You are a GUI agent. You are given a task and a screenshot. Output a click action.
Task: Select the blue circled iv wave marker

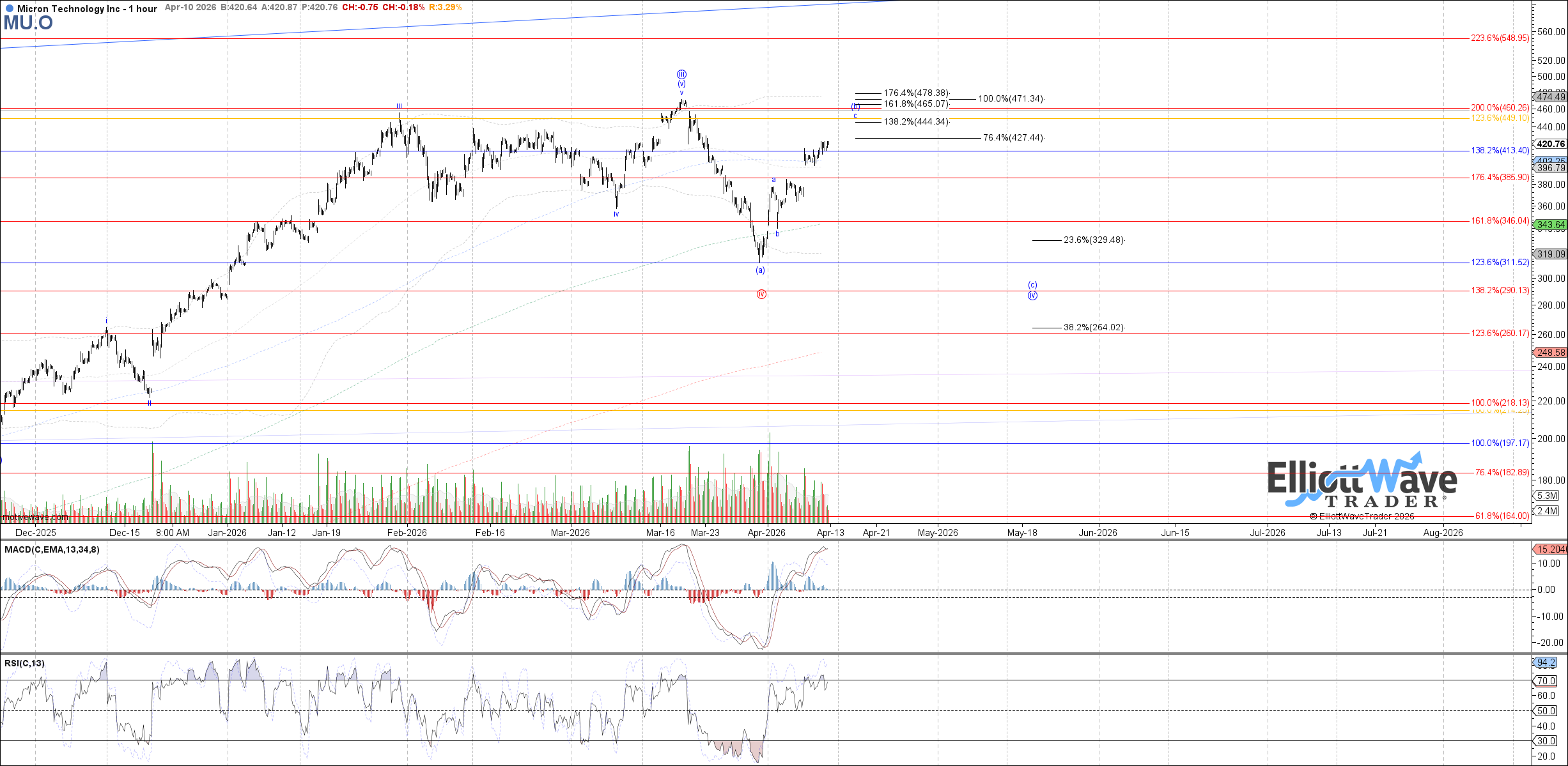pyautogui.click(x=1032, y=296)
